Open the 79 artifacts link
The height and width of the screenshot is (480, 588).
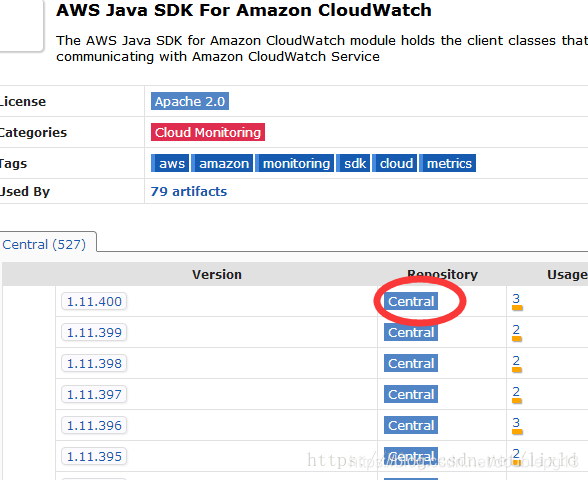coord(189,191)
